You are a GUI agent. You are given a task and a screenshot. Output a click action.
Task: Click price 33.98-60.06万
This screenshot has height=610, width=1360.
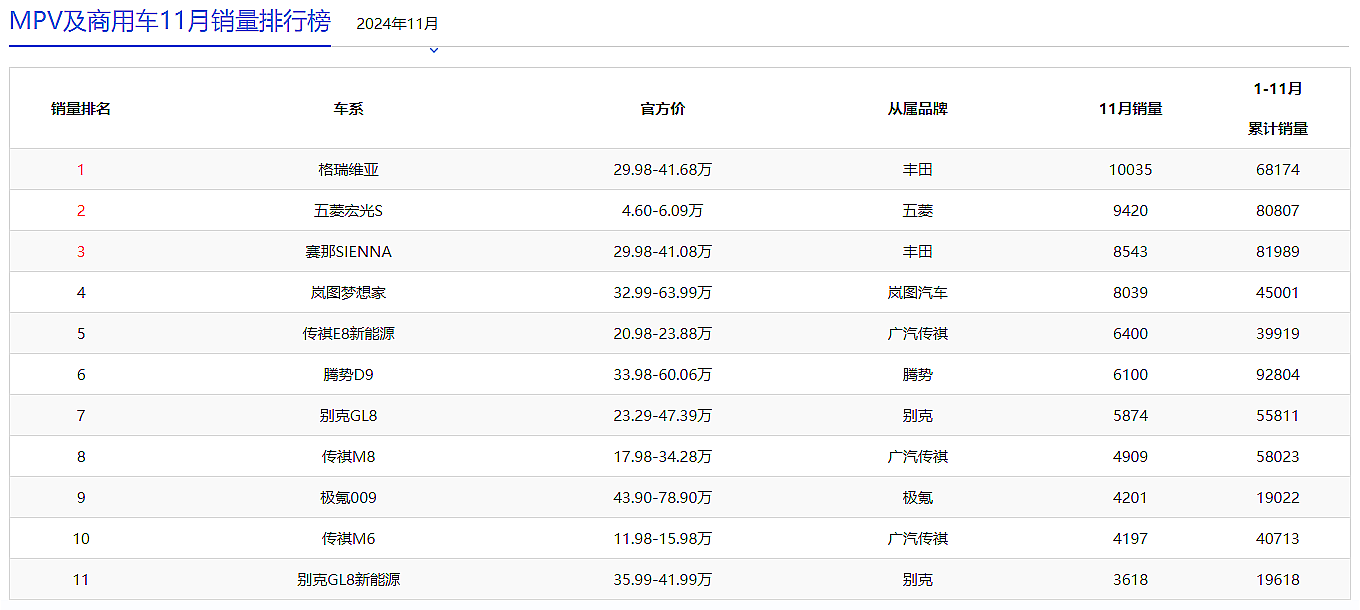(x=663, y=375)
